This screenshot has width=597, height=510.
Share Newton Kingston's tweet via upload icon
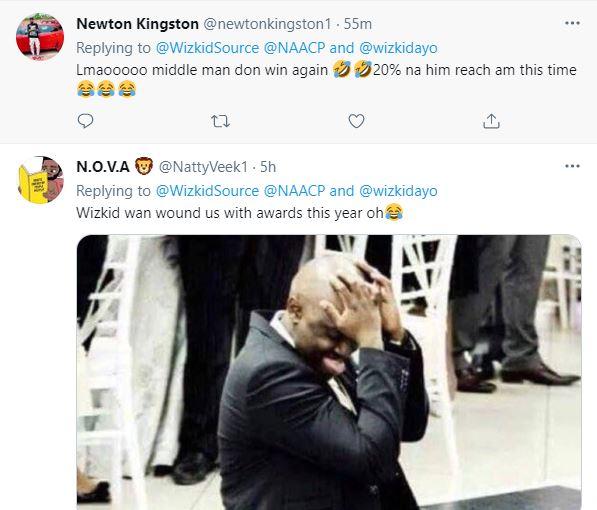click(x=491, y=121)
